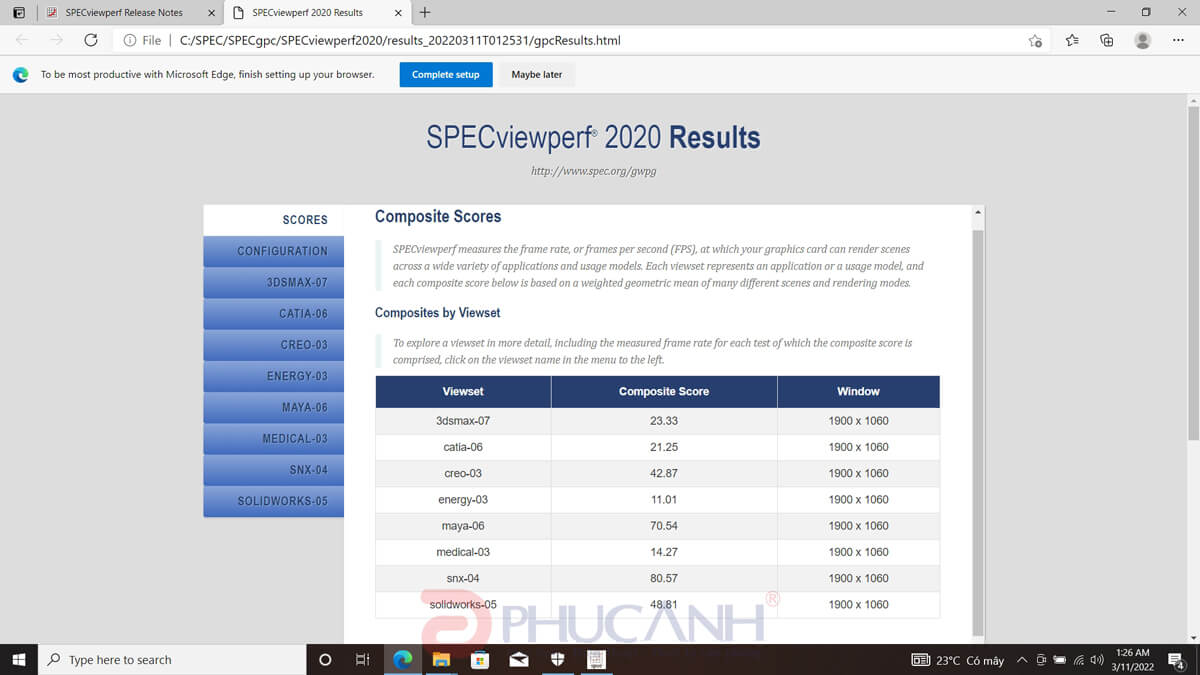Open the Collections panel
The height and width of the screenshot is (675, 1200).
click(x=1106, y=40)
